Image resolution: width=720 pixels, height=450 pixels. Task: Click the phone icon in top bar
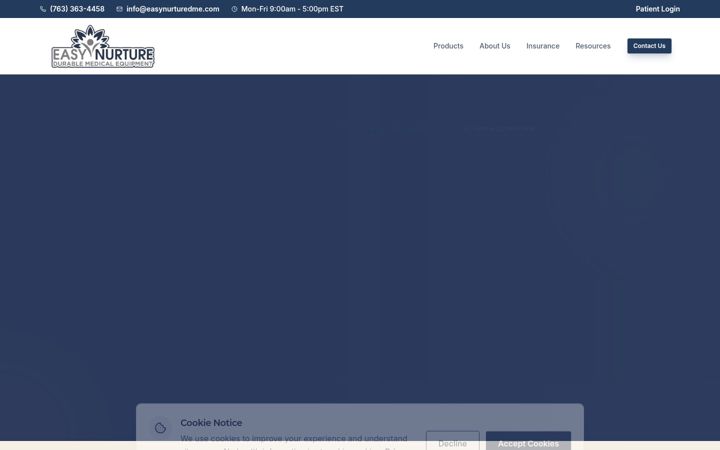coord(43,9)
